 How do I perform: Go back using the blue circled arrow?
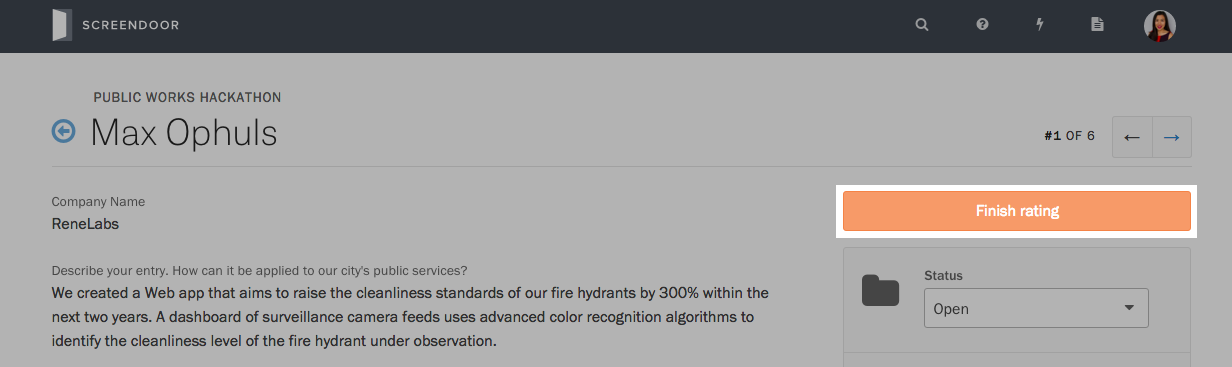64,131
